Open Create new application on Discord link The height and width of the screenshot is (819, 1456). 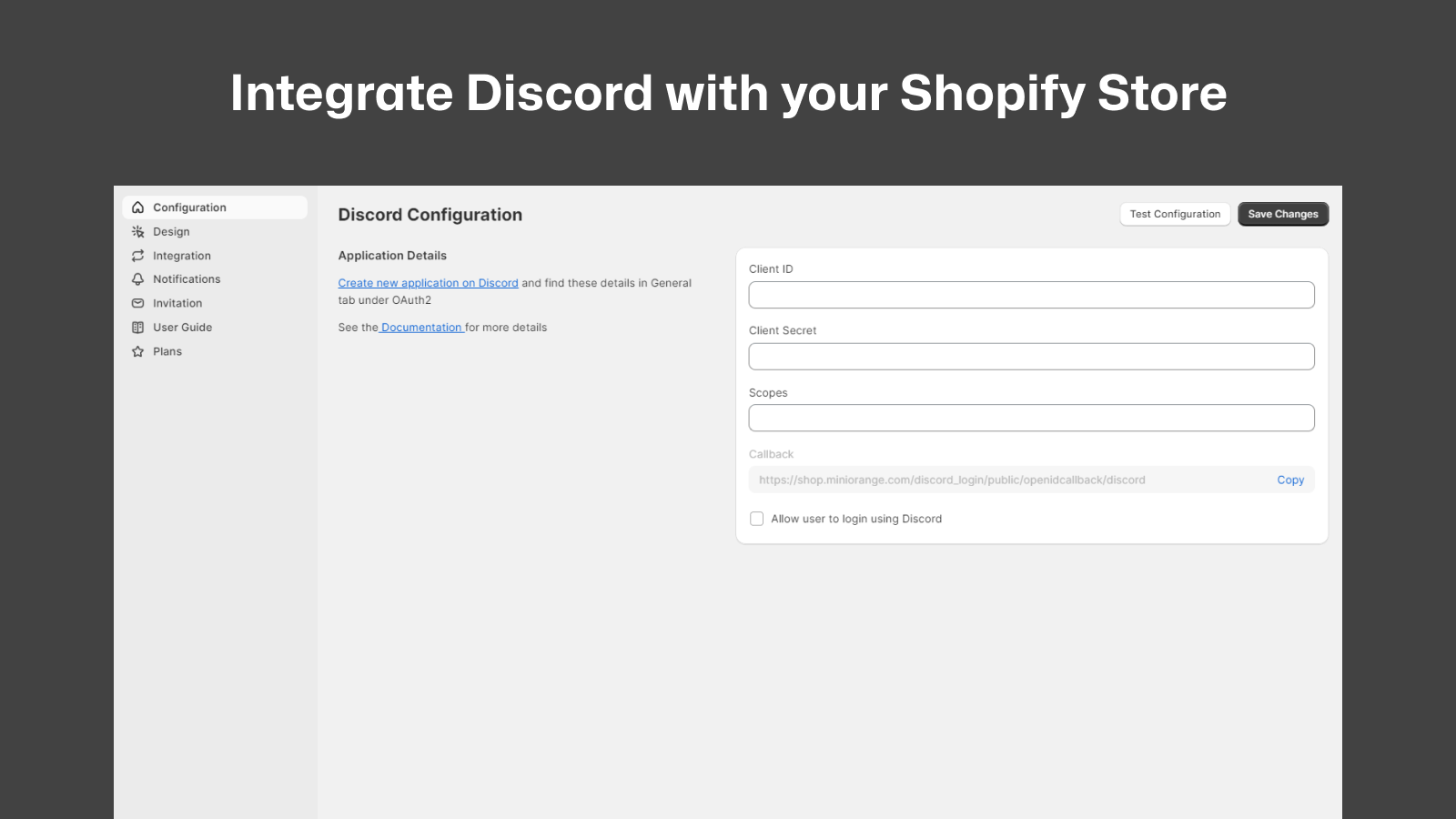coord(428,282)
